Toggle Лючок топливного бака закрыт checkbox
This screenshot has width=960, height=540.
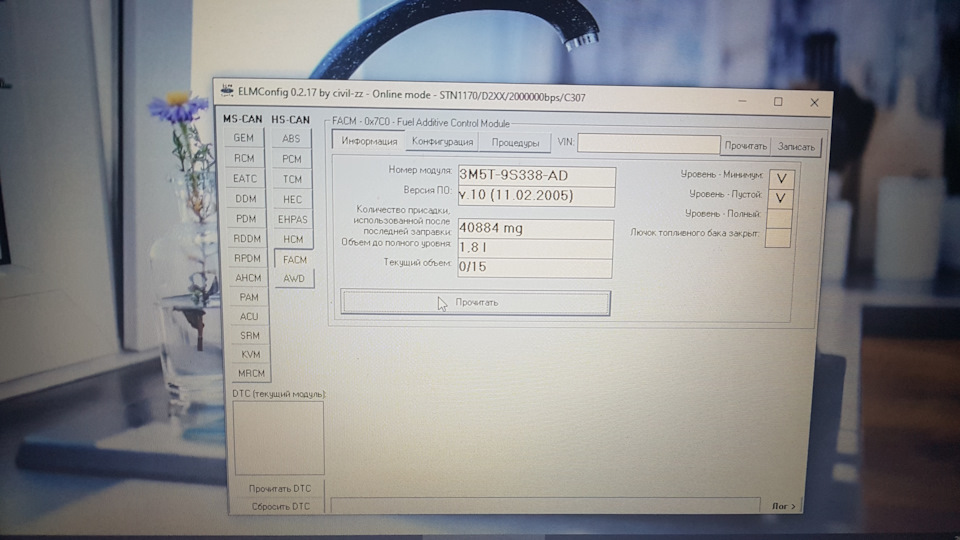(x=778, y=238)
